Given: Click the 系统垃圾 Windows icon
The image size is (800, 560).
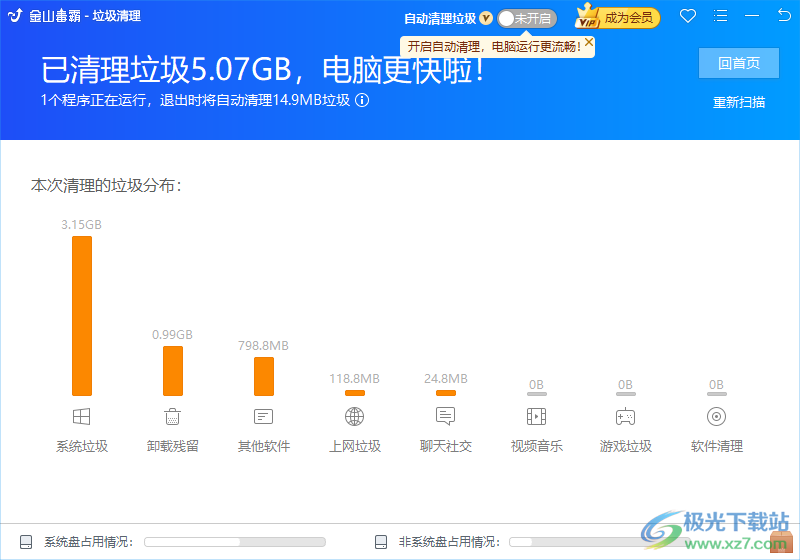Looking at the screenshot, I should pyautogui.click(x=82, y=417).
